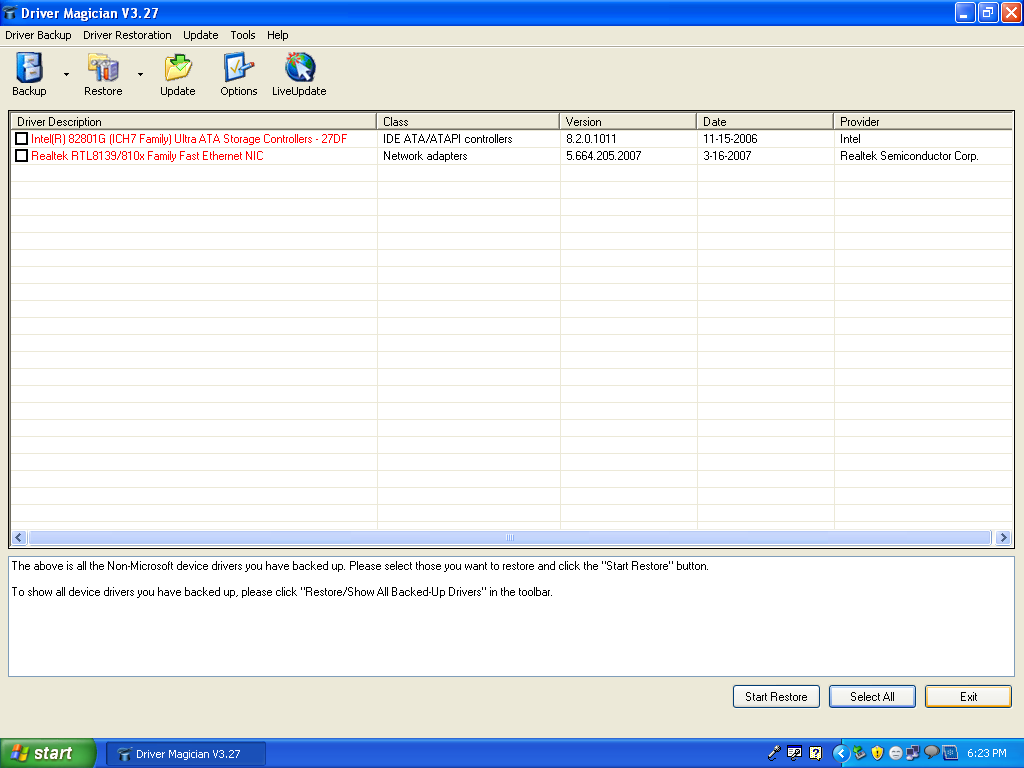The image size is (1024, 768).
Task: Click the network computers tray icon
Action: pos(913,753)
